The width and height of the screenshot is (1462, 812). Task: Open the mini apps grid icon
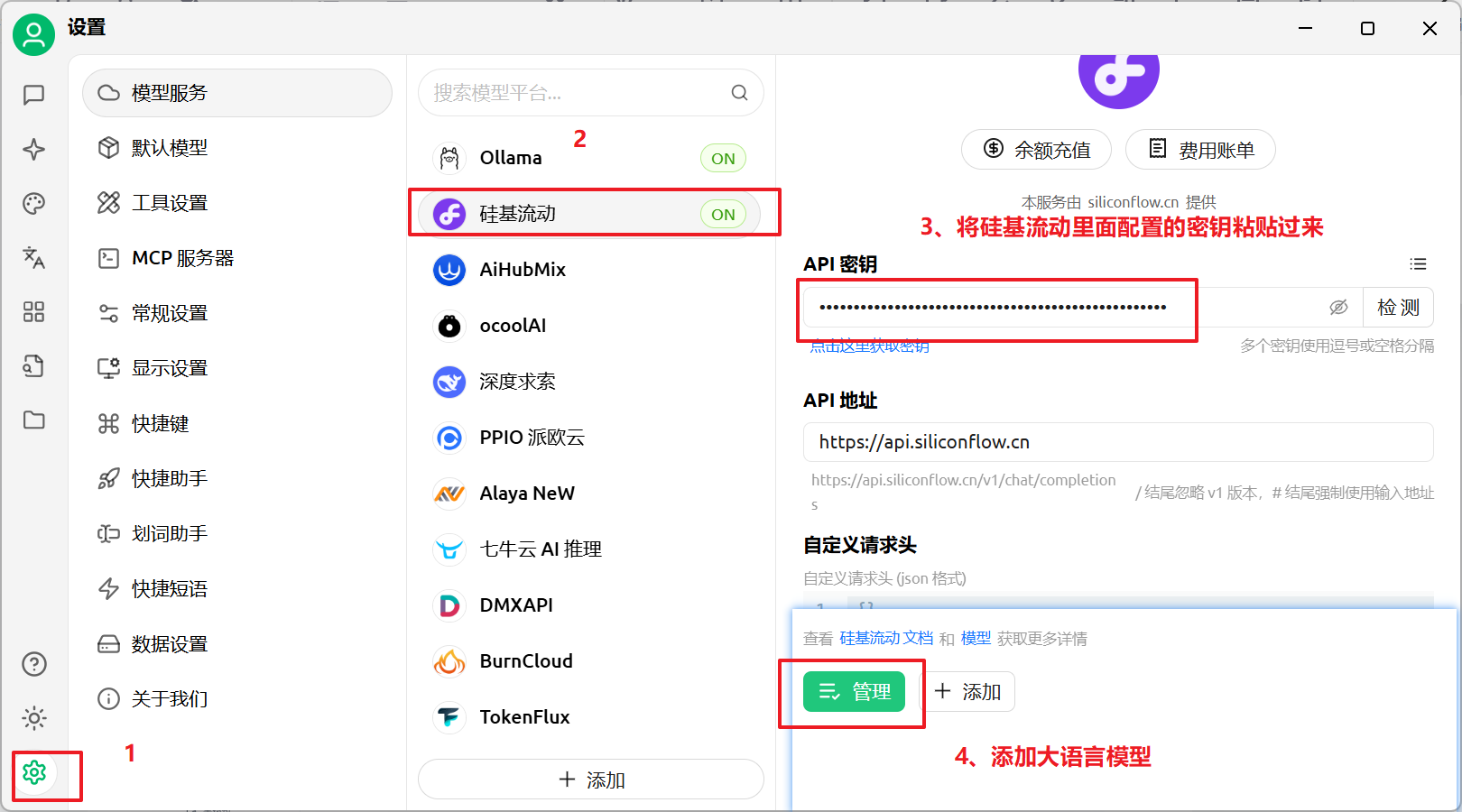33,311
